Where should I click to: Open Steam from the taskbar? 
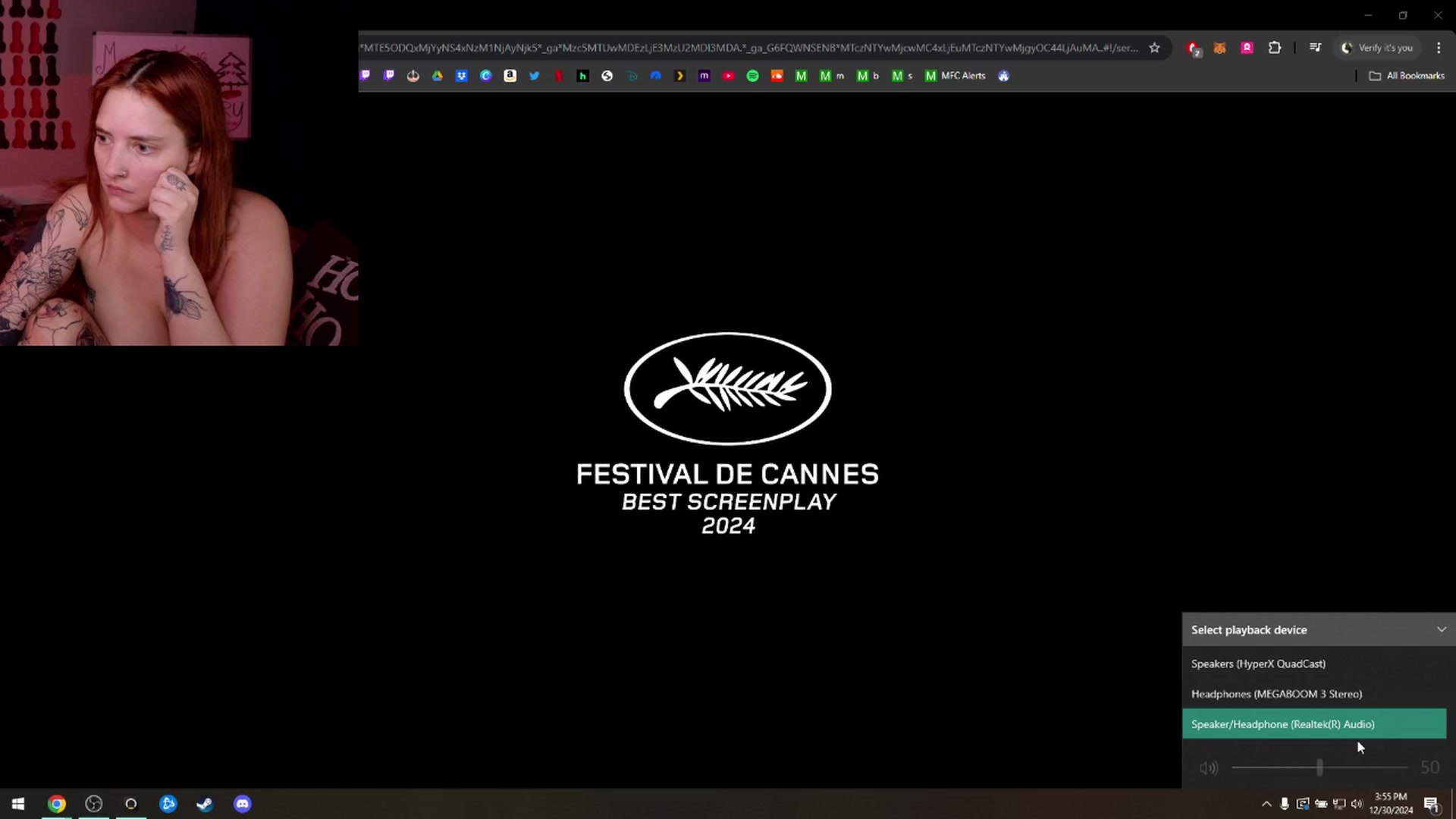tap(205, 804)
